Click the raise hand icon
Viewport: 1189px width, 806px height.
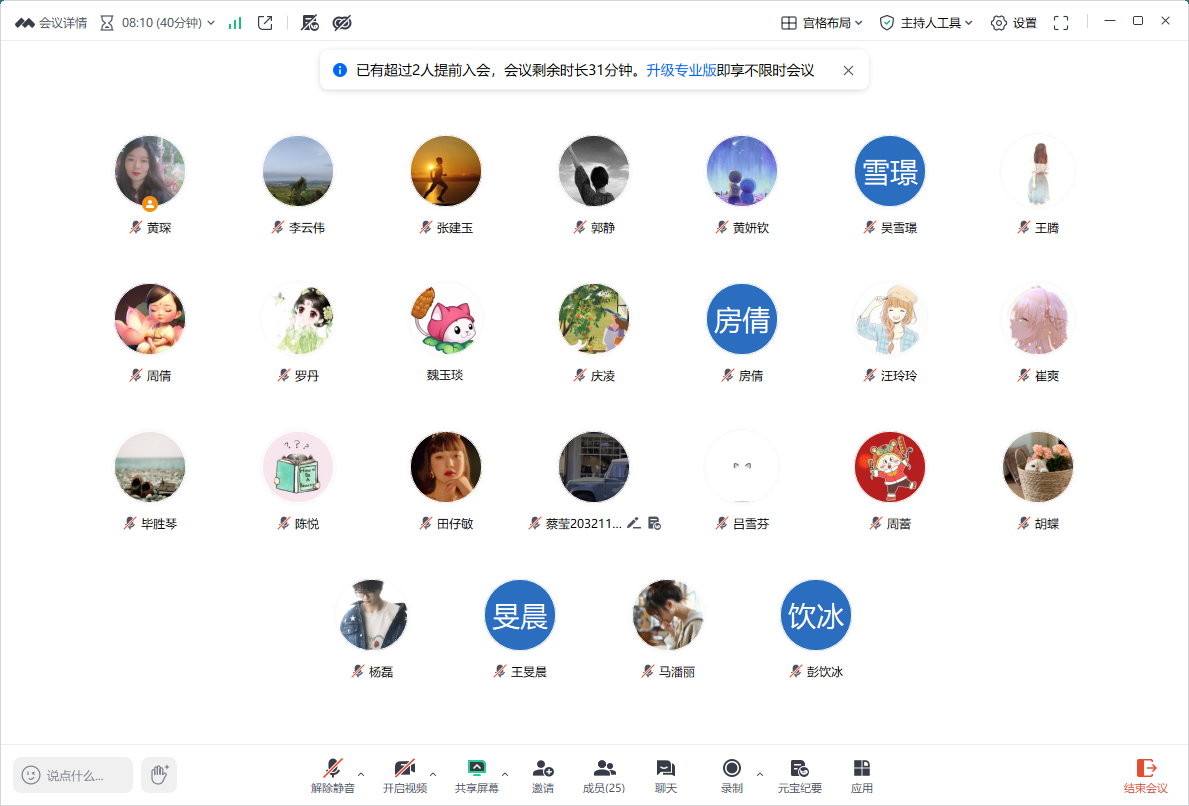[159, 774]
